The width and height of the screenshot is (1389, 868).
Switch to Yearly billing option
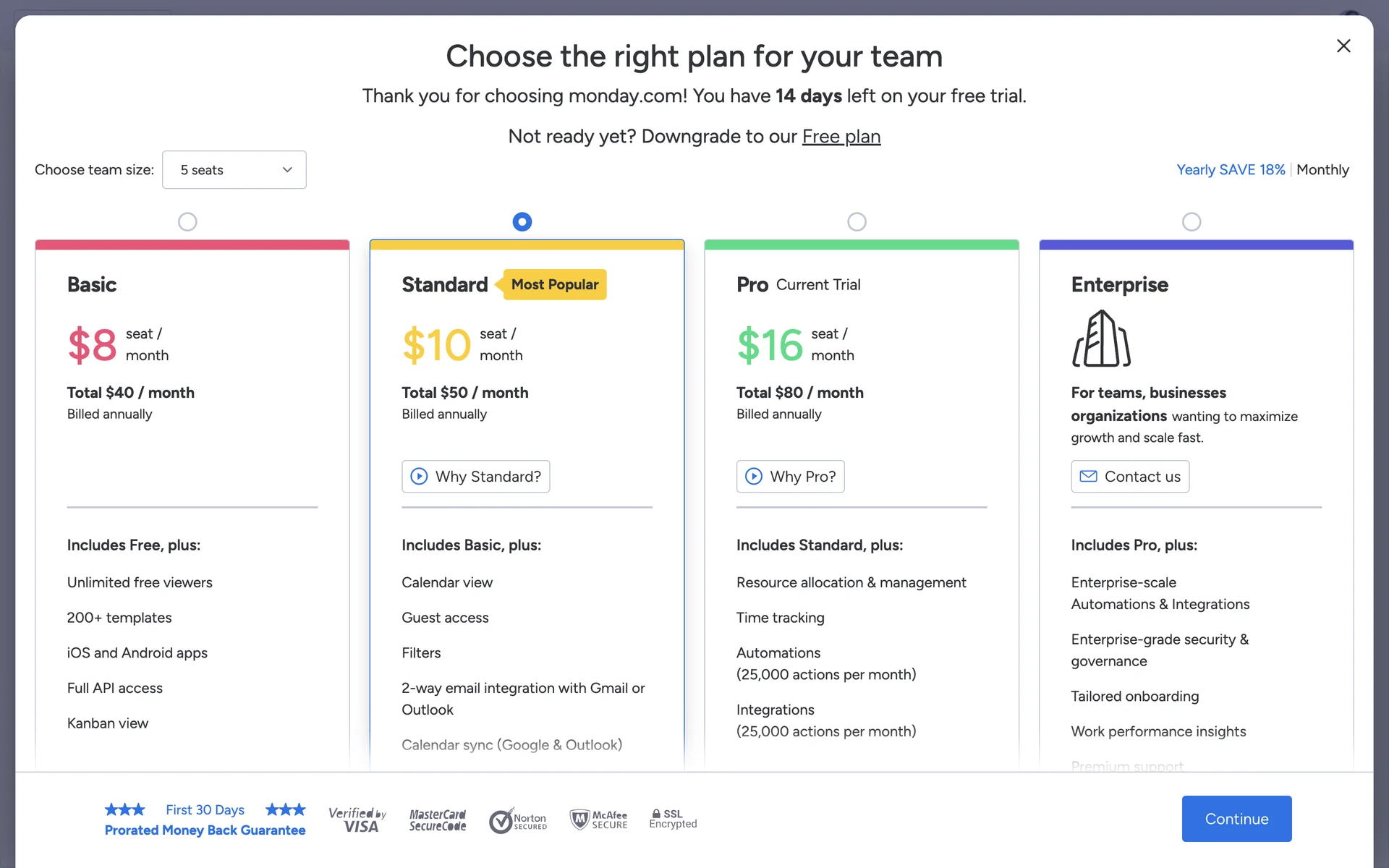pyautogui.click(x=1230, y=170)
